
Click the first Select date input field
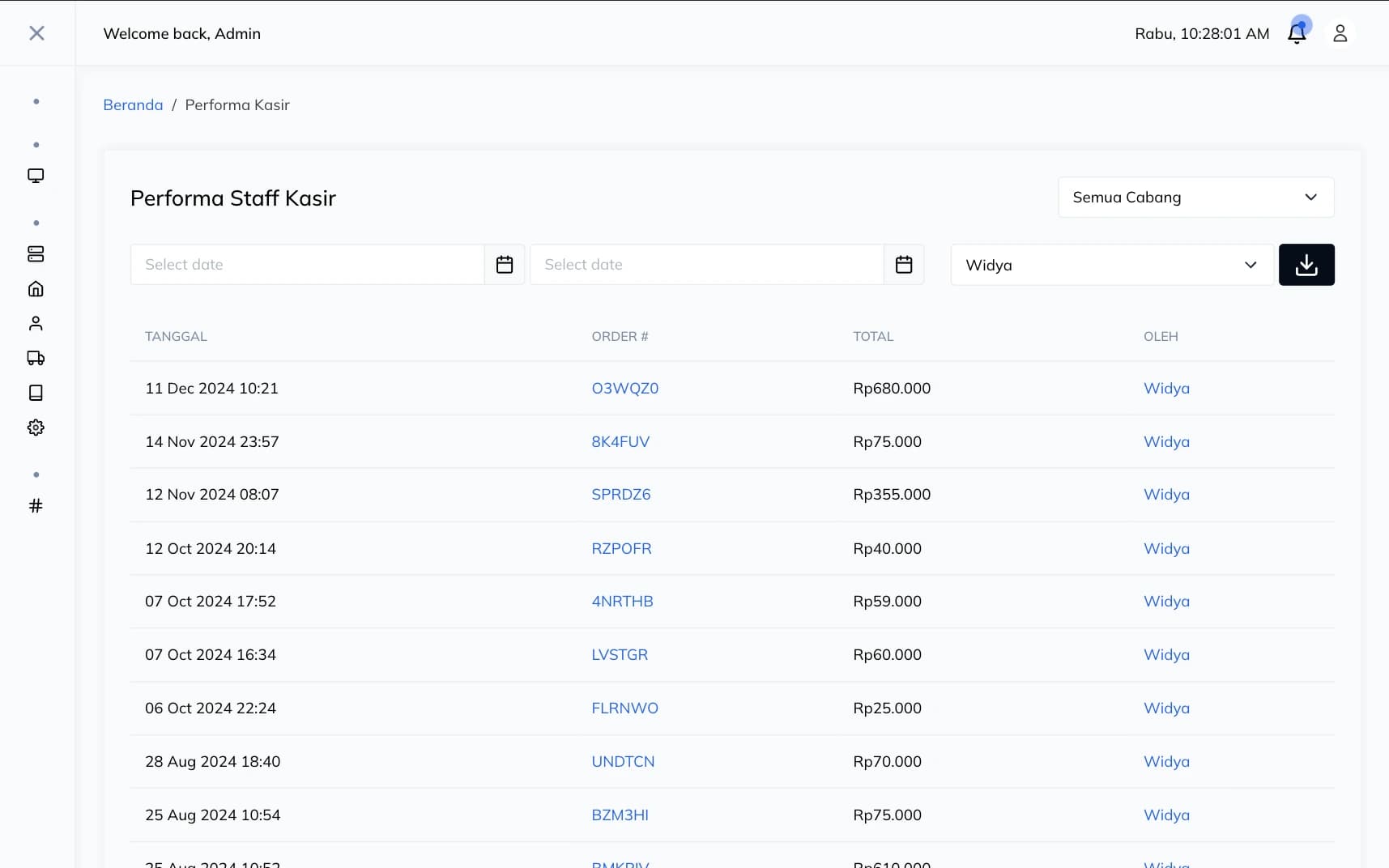307,265
